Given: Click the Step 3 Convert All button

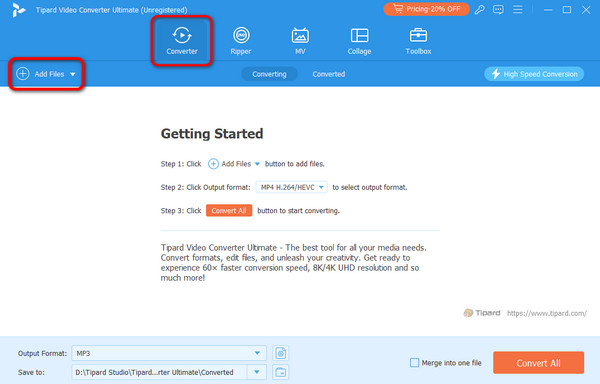Looking at the screenshot, I should pyautogui.click(x=229, y=210).
